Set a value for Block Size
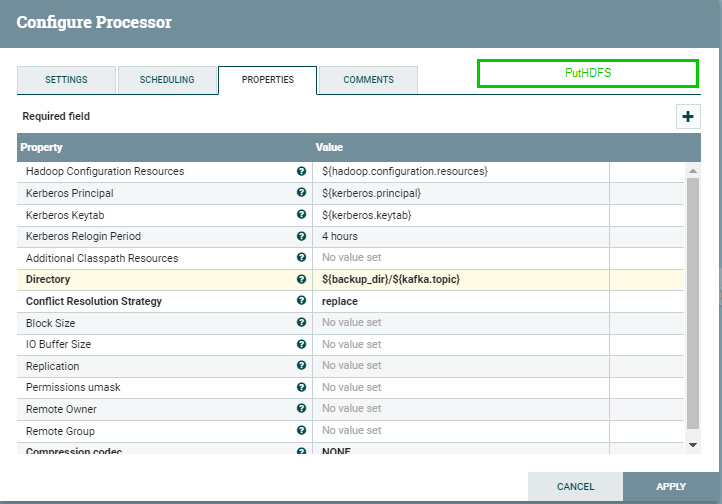 (x=460, y=323)
